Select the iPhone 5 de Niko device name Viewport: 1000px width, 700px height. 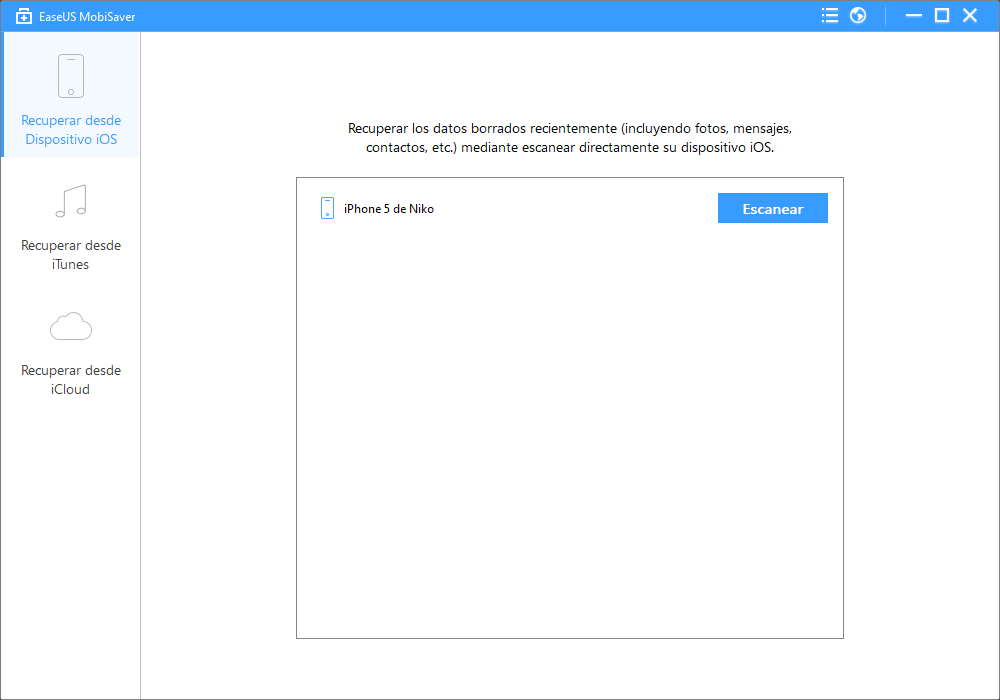click(389, 209)
